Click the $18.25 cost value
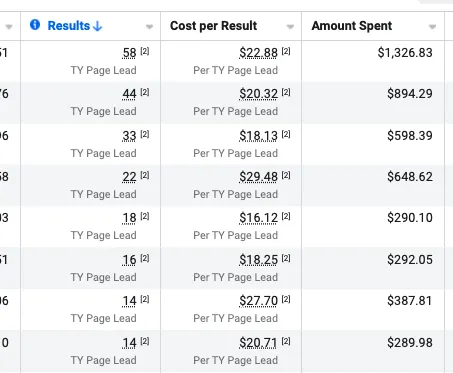Screen dimensions: 453x373 (x=258, y=260)
